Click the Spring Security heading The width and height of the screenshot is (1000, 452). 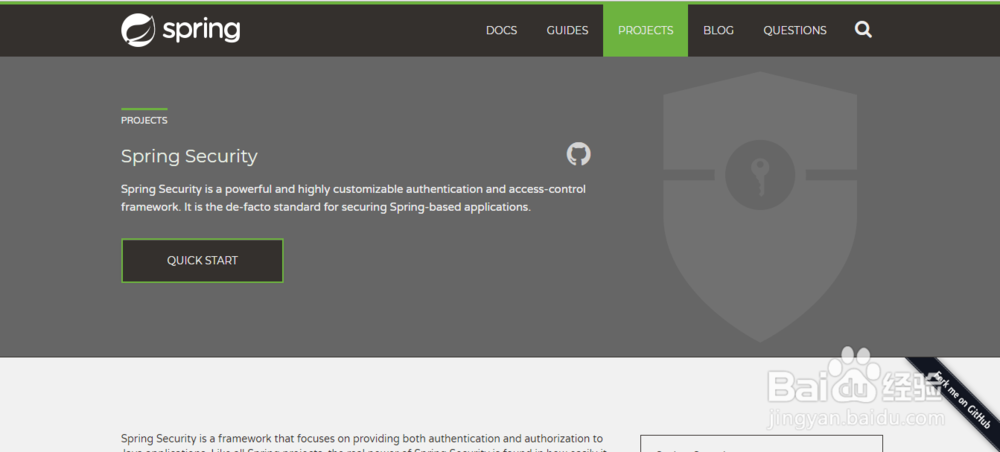pos(189,156)
